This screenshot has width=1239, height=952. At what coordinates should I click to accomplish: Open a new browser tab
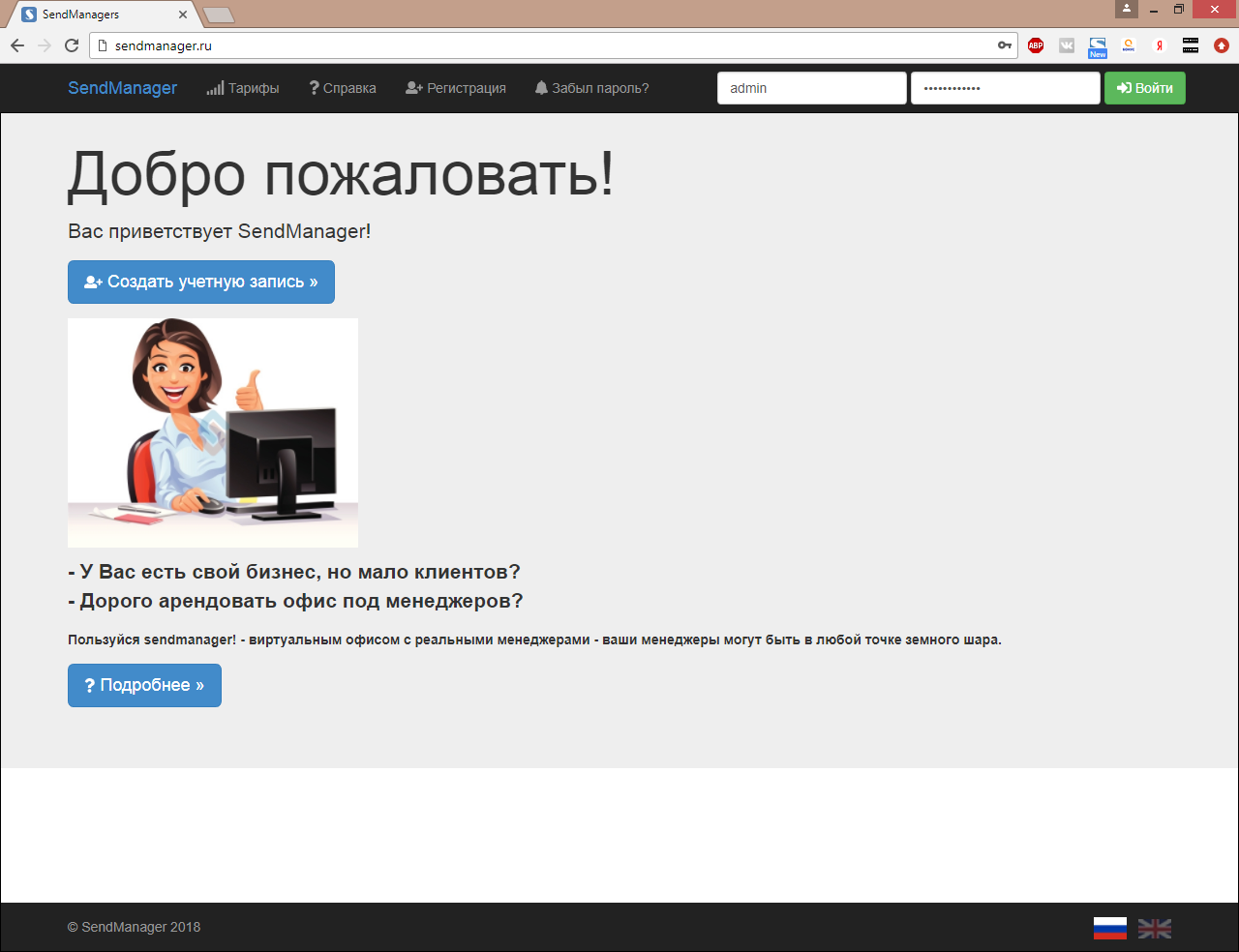click(219, 15)
